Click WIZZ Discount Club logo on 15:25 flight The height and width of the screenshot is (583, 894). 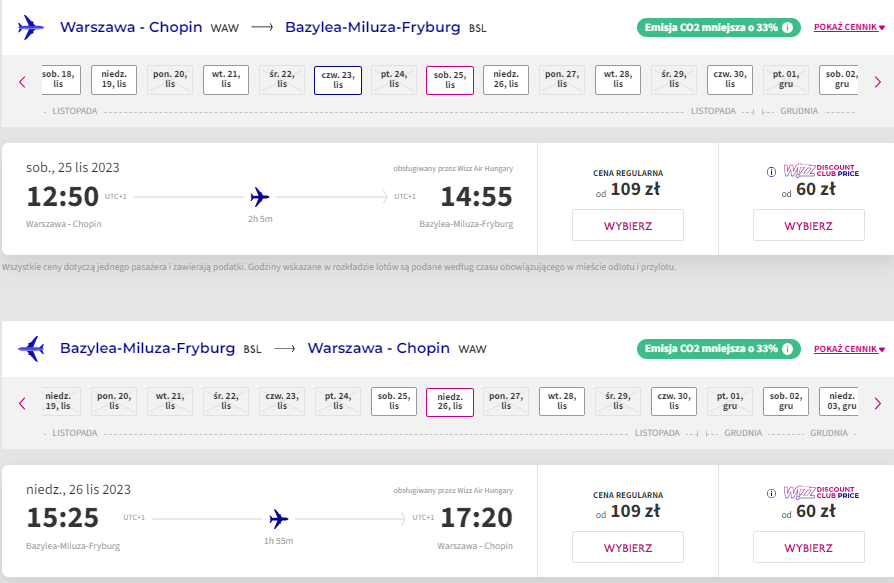pyautogui.click(x=821, y=492)
